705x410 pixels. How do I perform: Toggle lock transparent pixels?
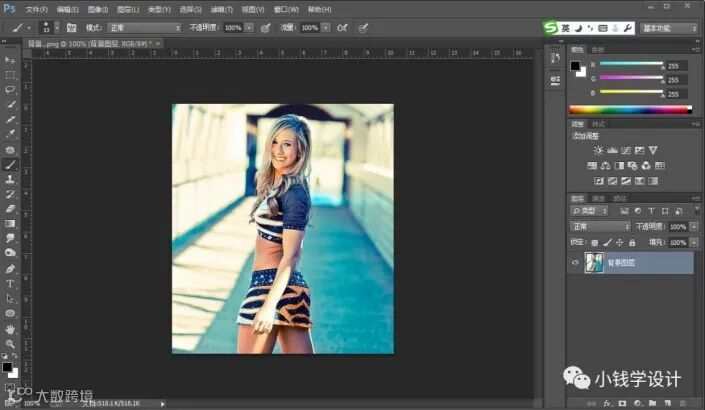[x=595, y=243]
